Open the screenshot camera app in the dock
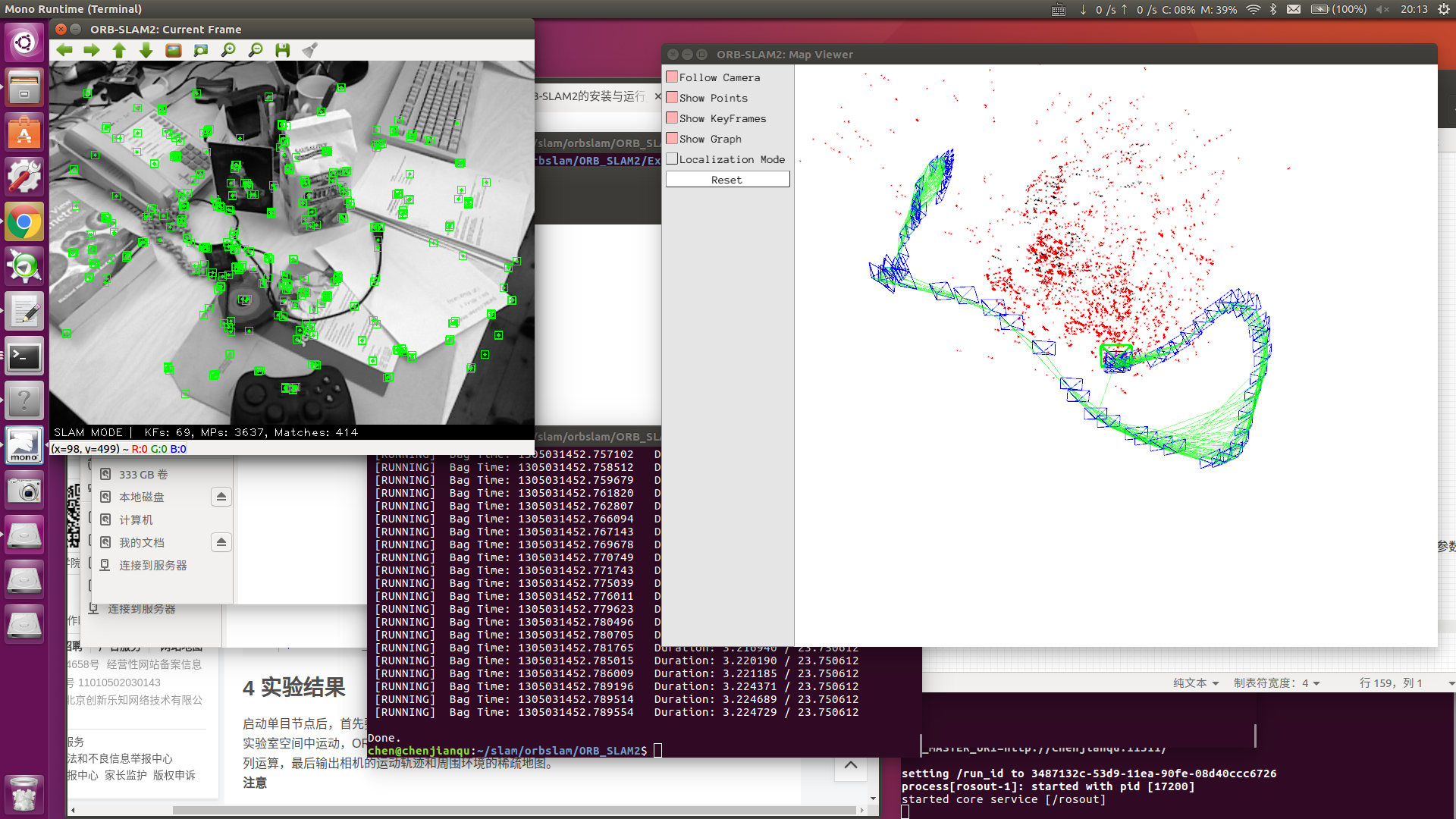The height and width of the screenshot is (819, 1456). click(24, 491)
